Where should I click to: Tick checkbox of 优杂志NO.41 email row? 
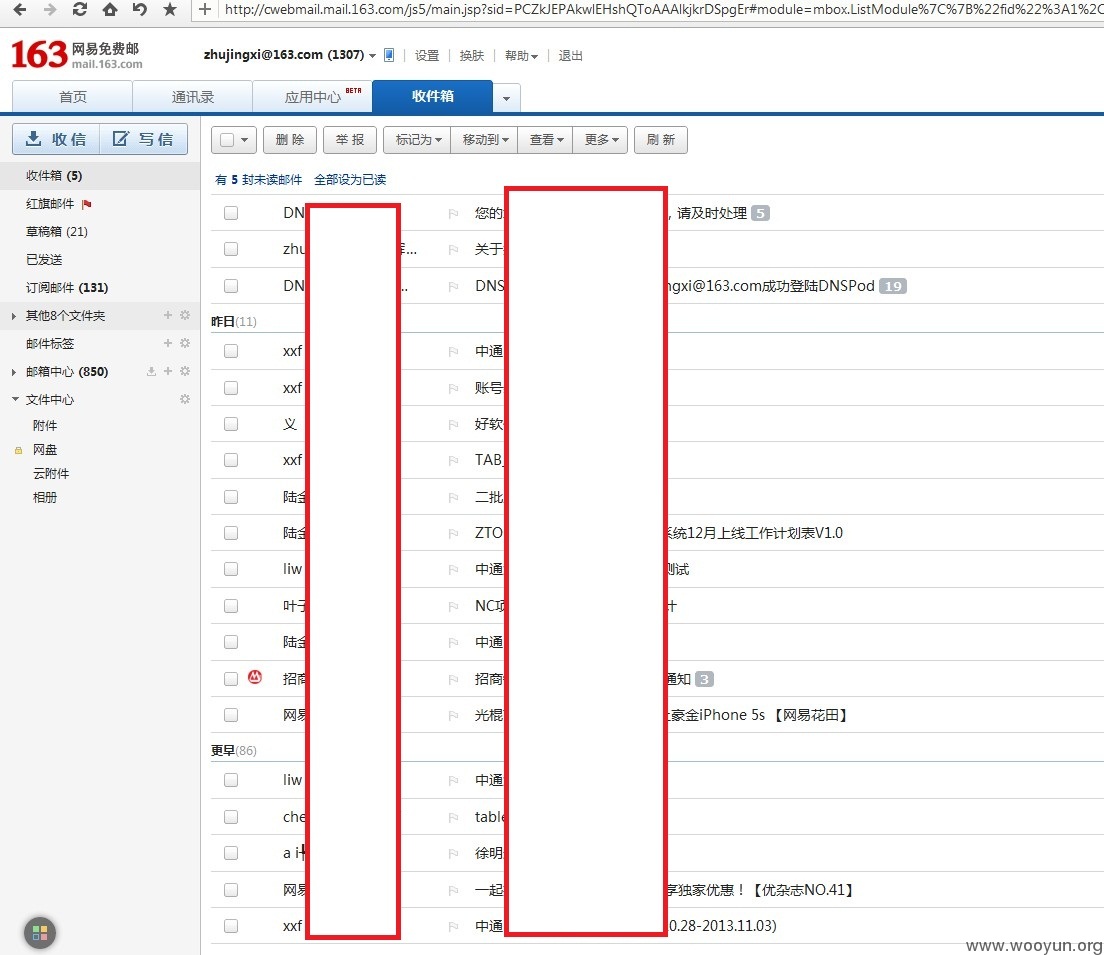(231, 890)
